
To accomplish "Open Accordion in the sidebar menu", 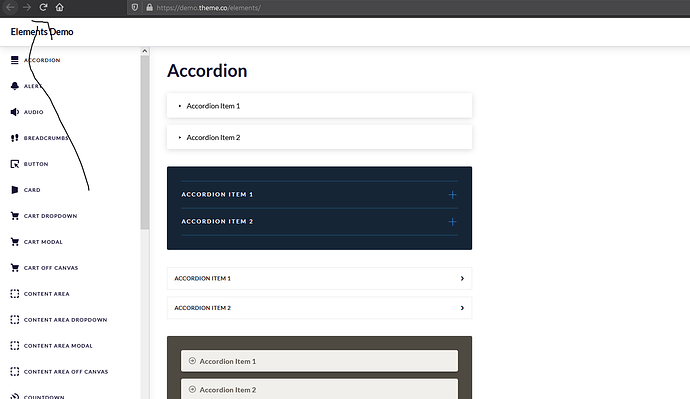I will pyautogui.click(x=42, y=60).
